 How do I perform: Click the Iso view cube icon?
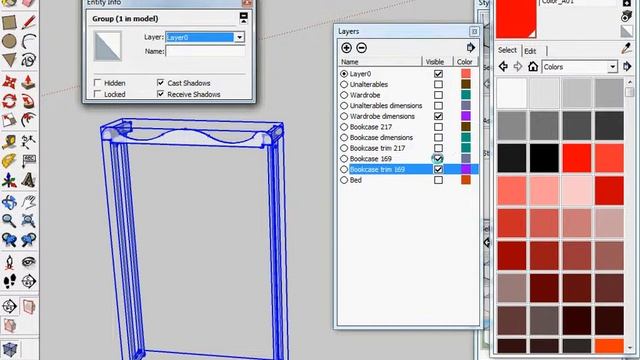coord(9,349)
